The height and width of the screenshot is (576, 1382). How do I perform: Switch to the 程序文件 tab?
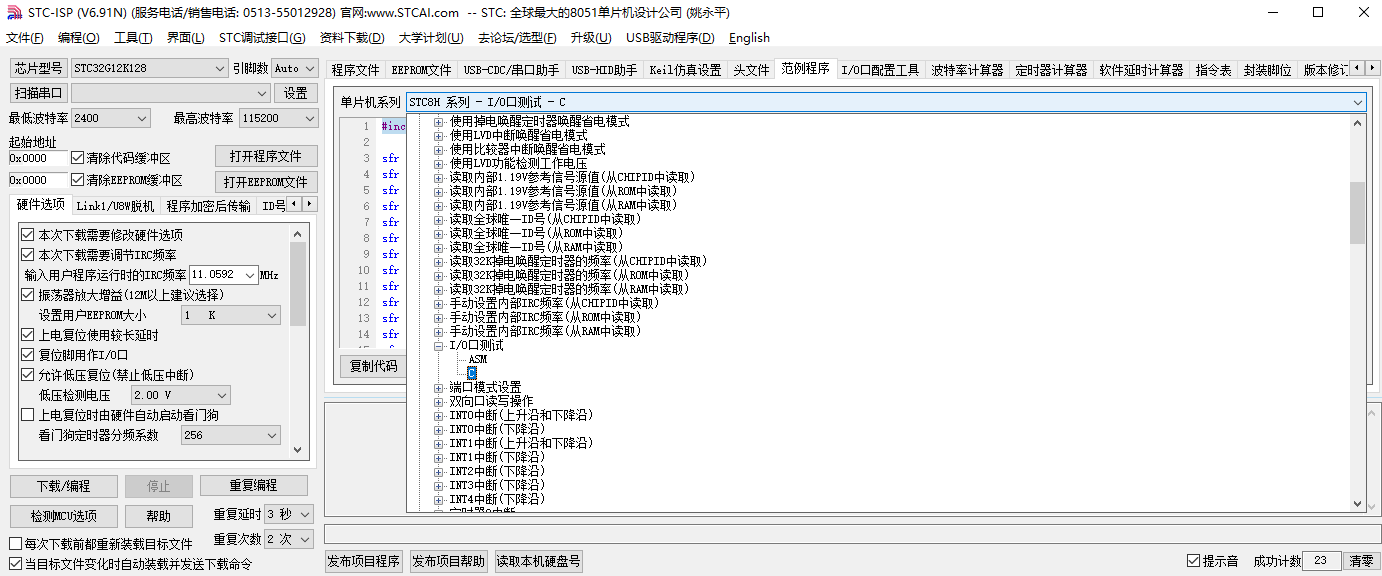(356, 70)
